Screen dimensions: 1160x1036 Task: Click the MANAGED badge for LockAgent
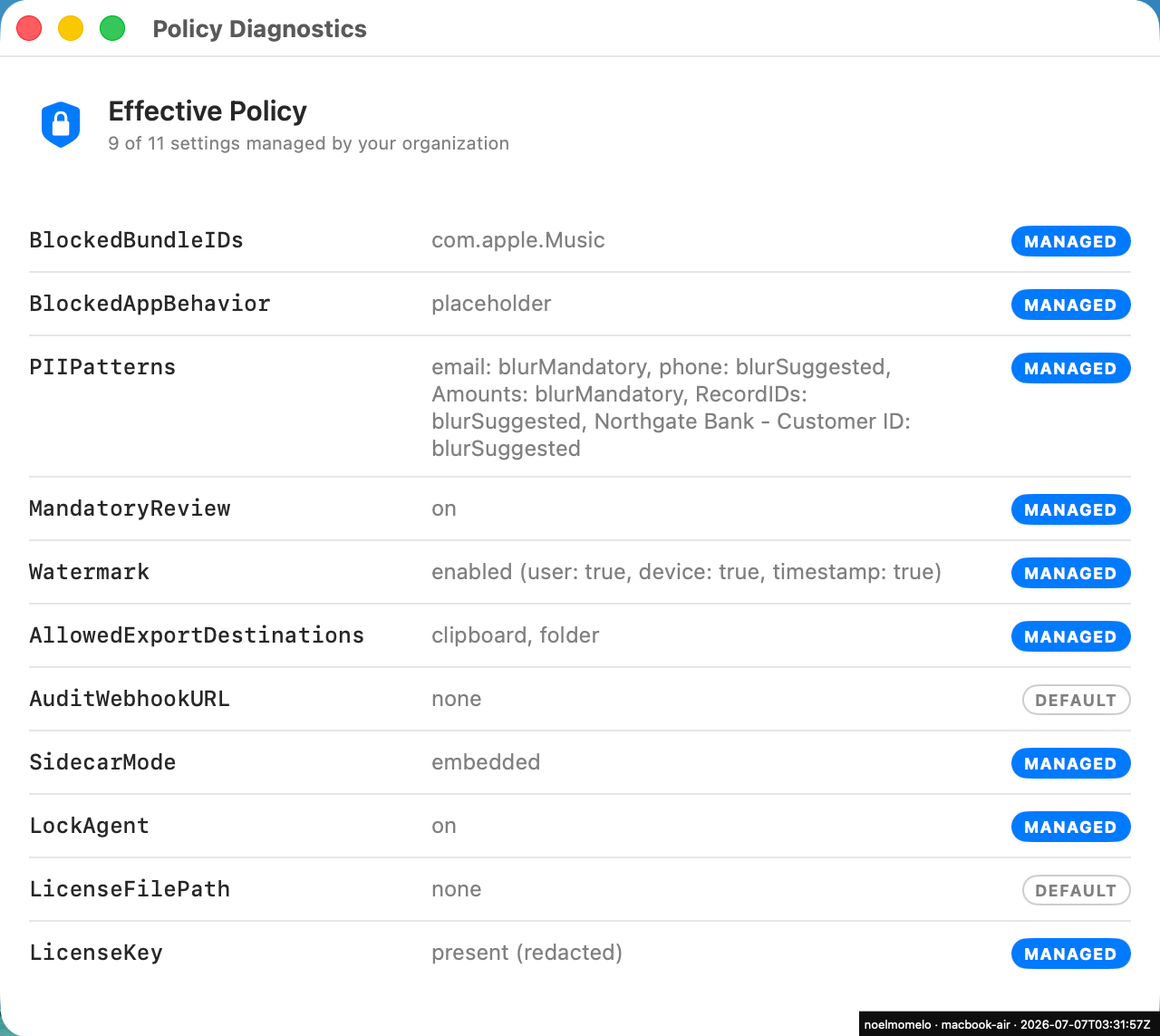pos(1070,827)
